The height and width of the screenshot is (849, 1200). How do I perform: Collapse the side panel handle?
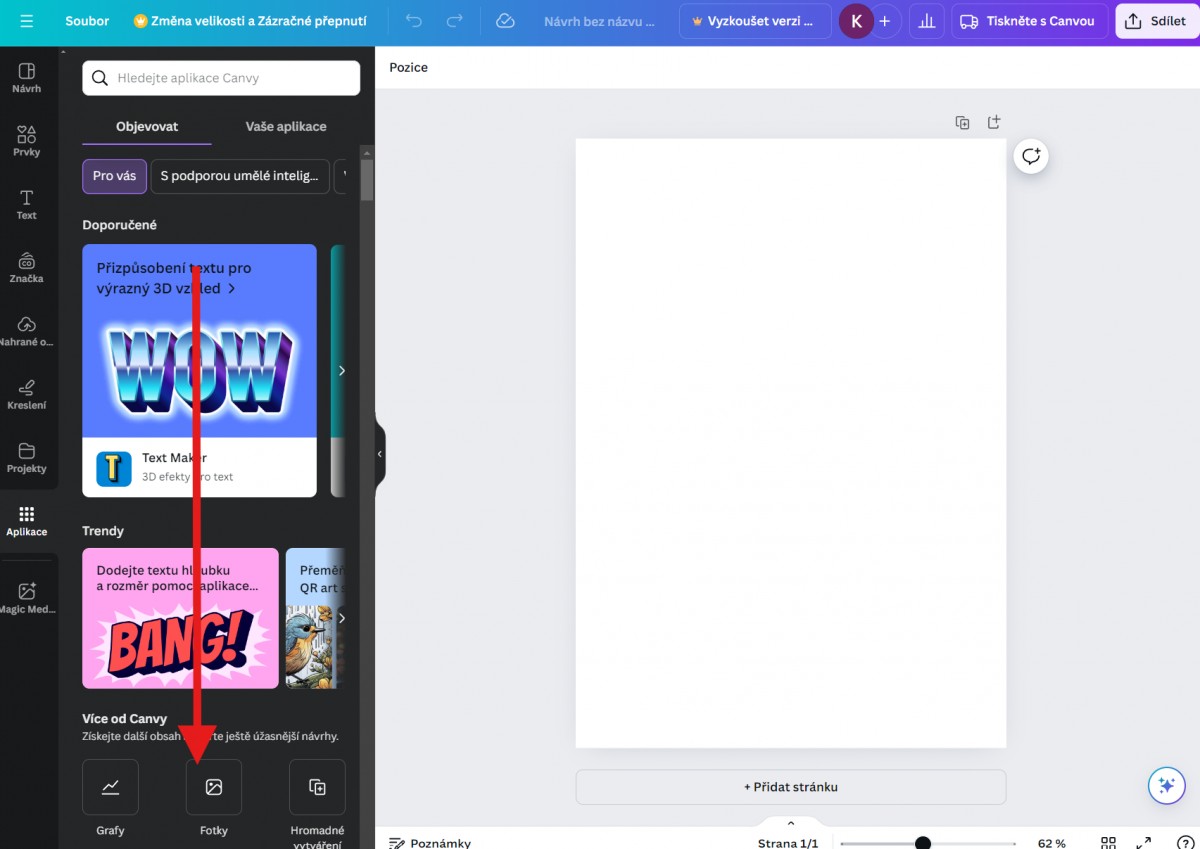[380, 454]
